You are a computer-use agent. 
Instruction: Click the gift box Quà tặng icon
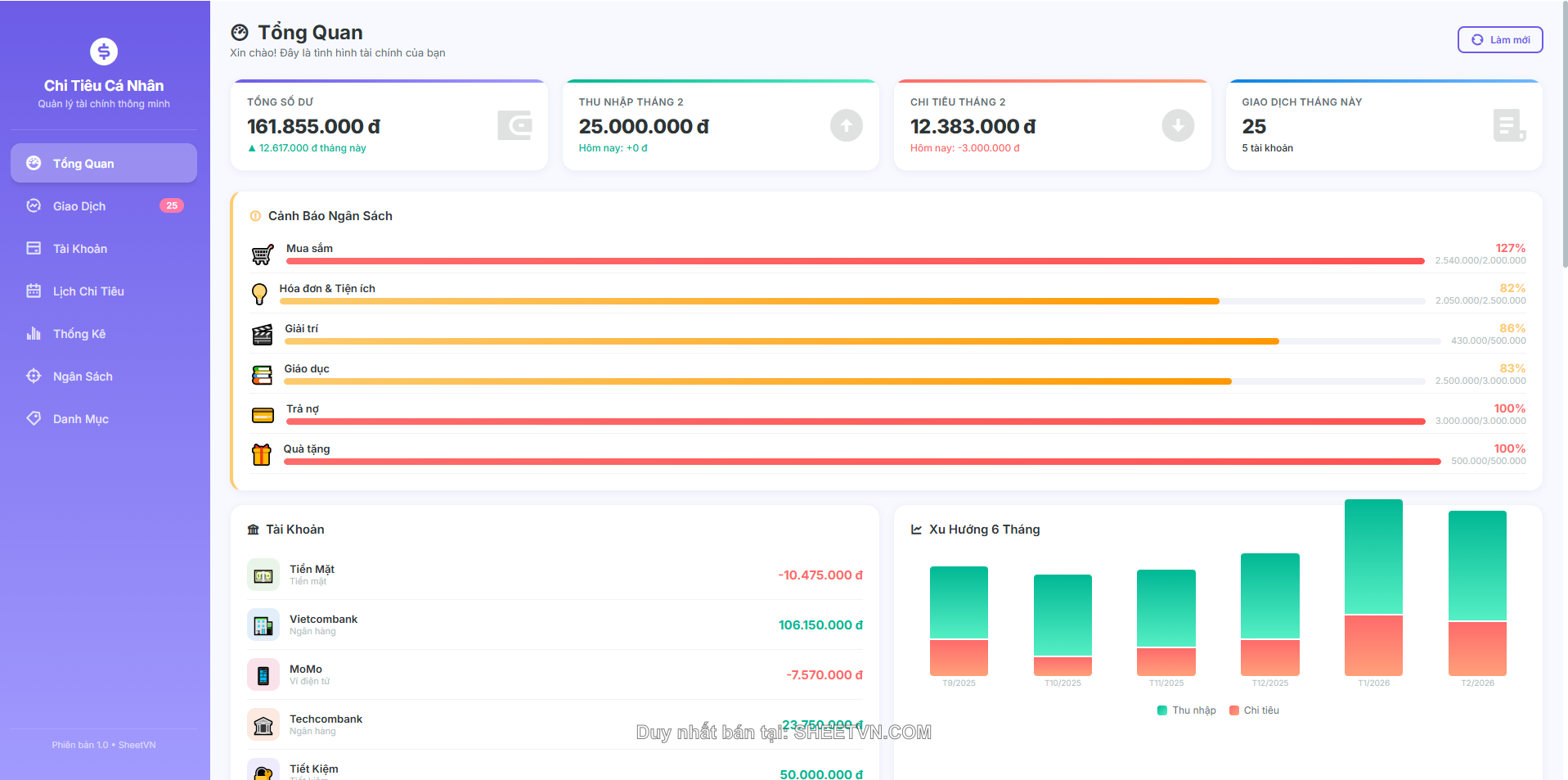[261, 454]
